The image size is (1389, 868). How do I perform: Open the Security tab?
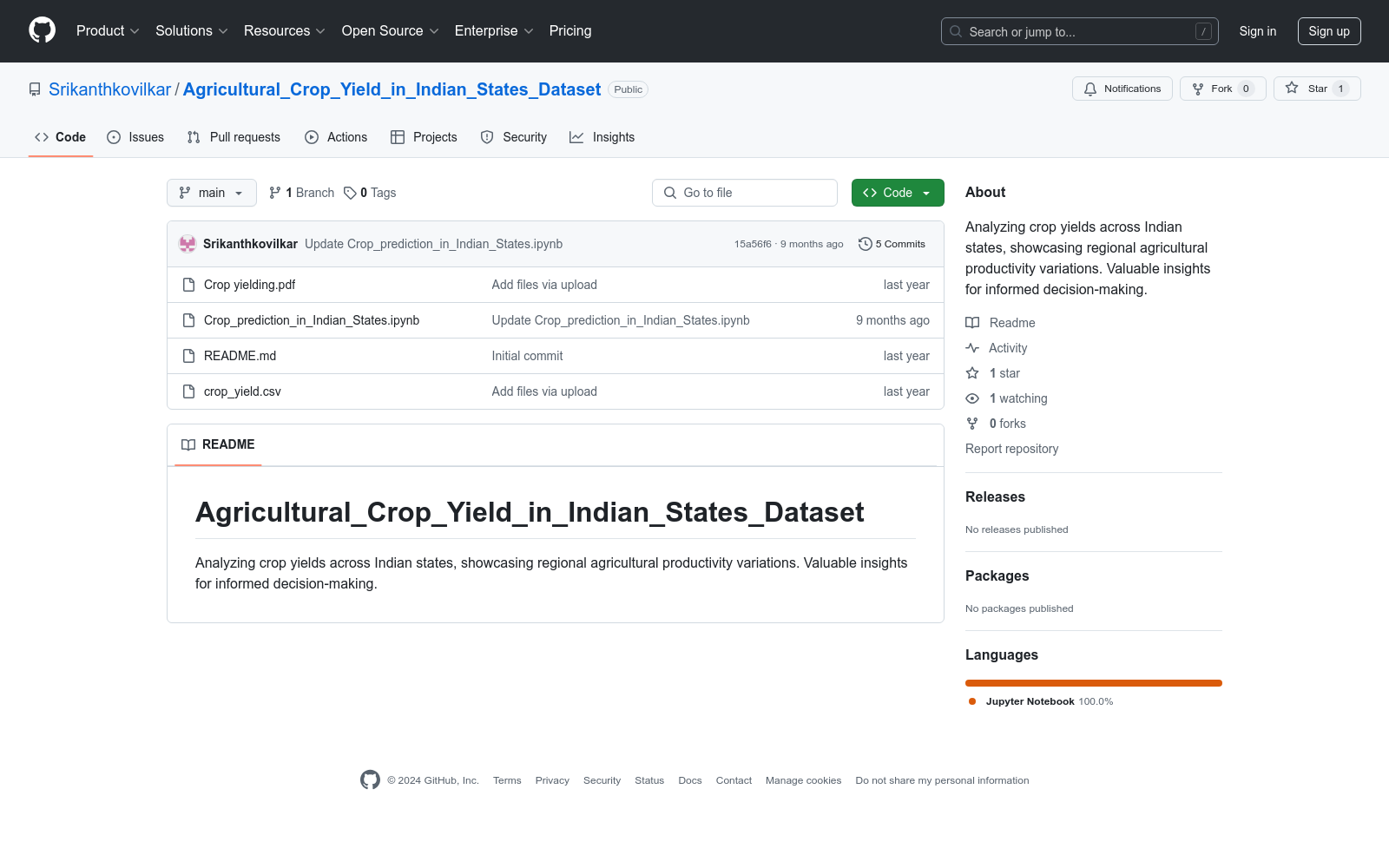click(514, 137)
